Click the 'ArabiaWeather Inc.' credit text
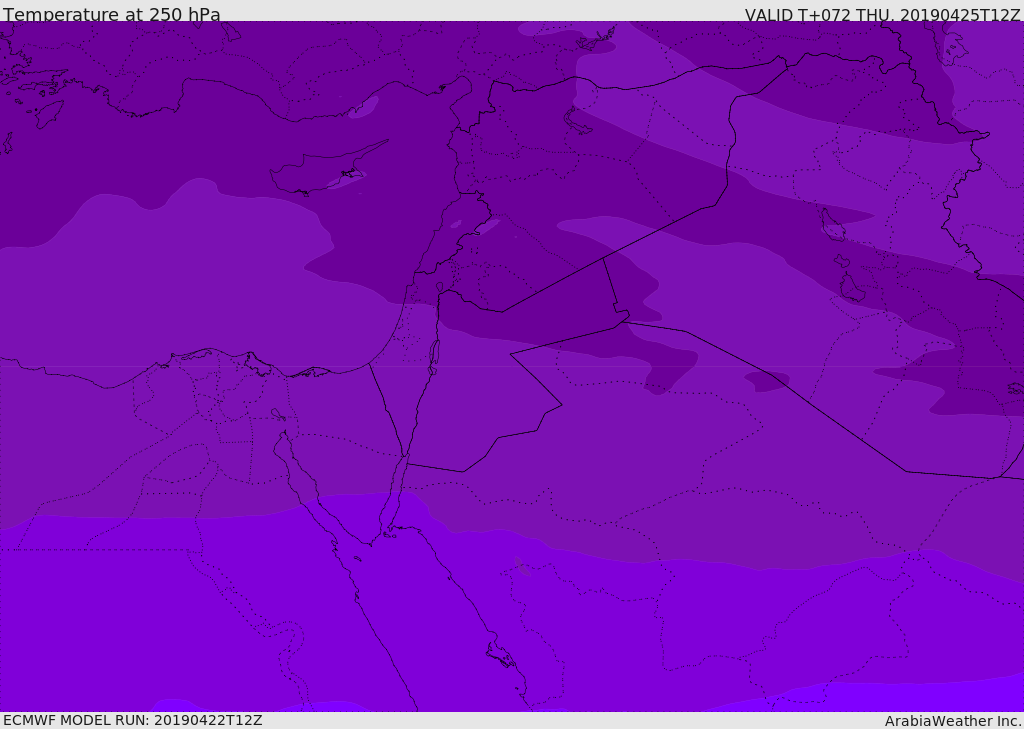The height and width of the screenshot is (729, 1024). point(953,721)
